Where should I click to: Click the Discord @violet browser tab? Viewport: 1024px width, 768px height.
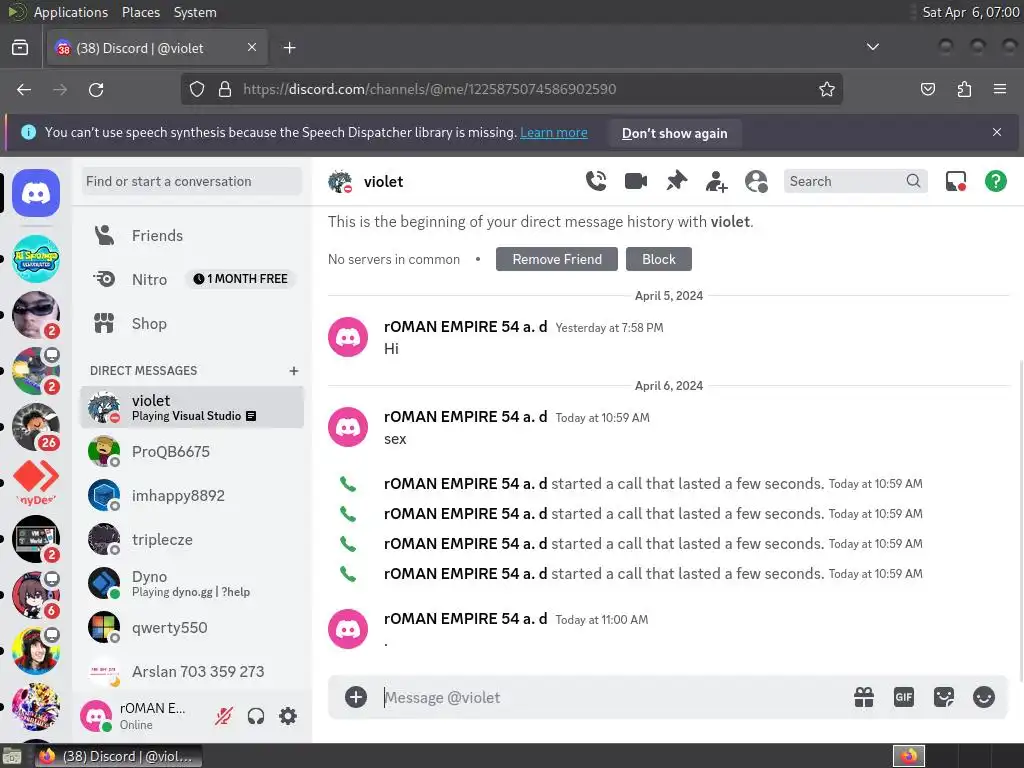click(157, 48)
